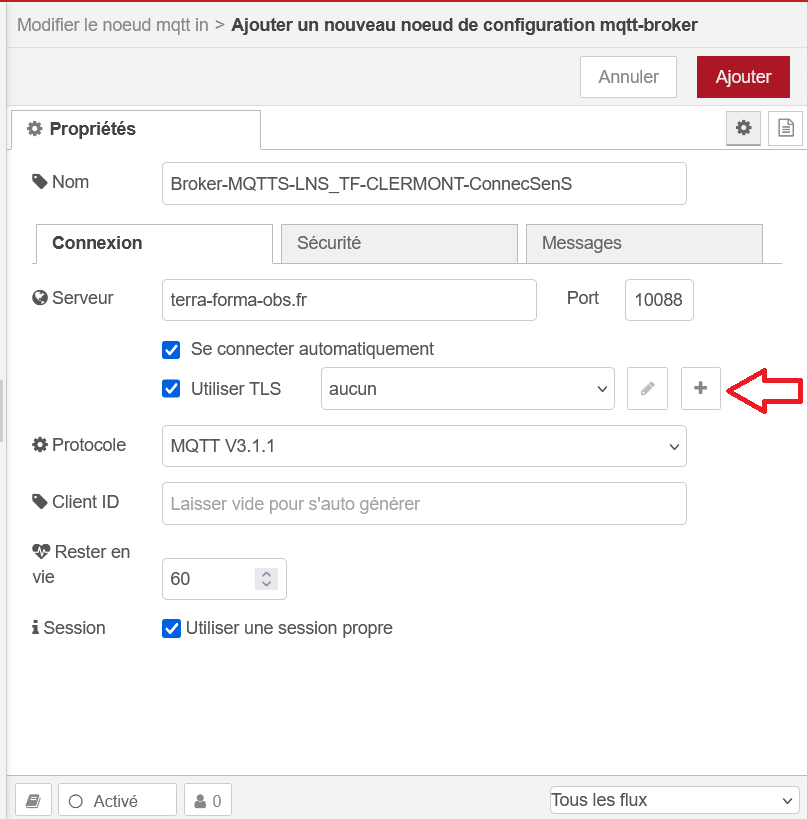Open node properties gear icon
The image size is (808, 819).
point(743,128)
